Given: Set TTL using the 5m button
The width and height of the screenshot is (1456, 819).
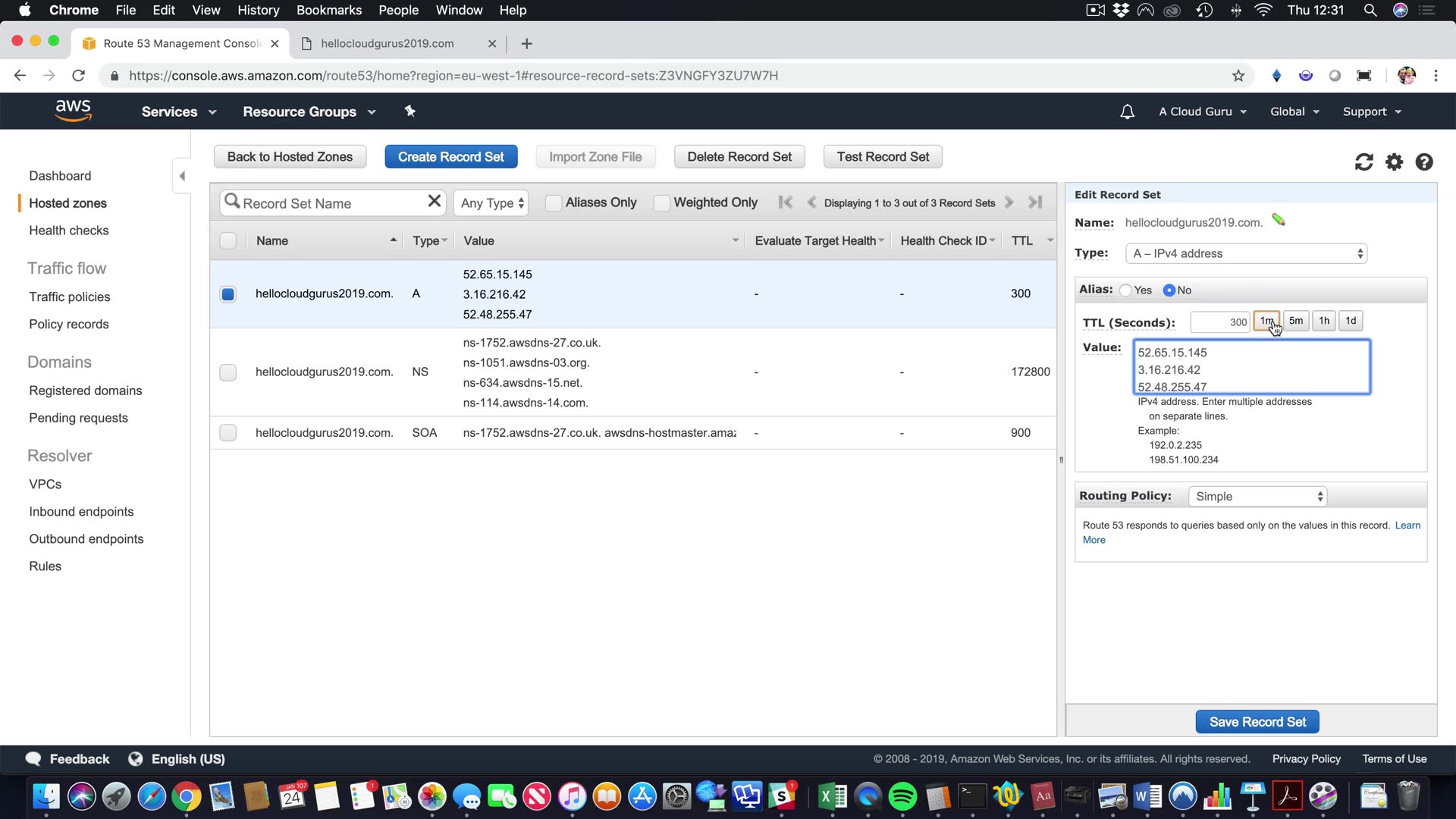Looking at the screenshot, I should [x=1296, y=321].
